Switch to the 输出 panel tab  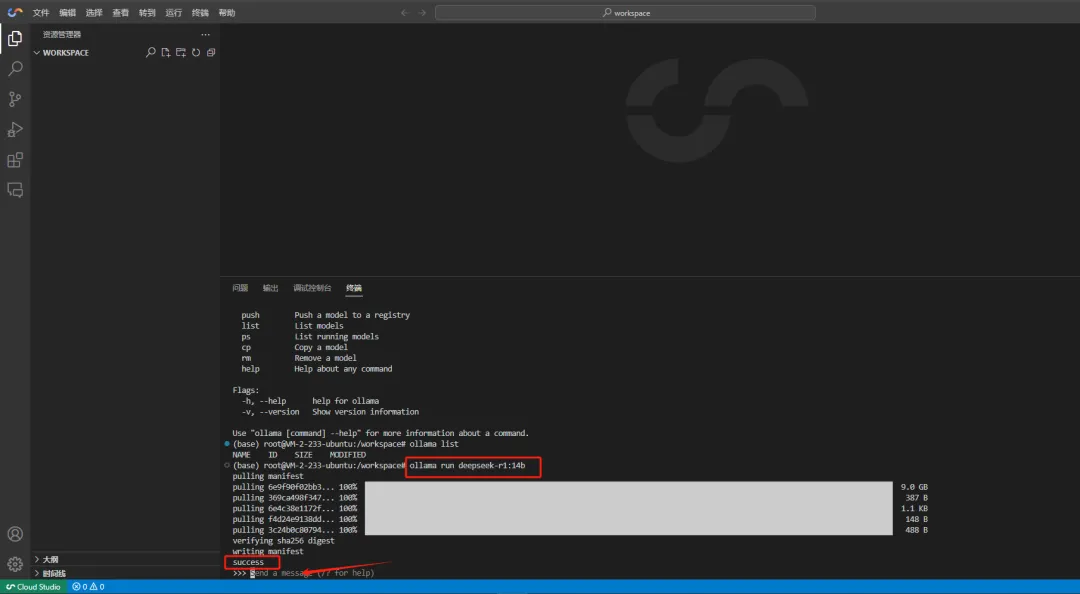coord(271,288)
